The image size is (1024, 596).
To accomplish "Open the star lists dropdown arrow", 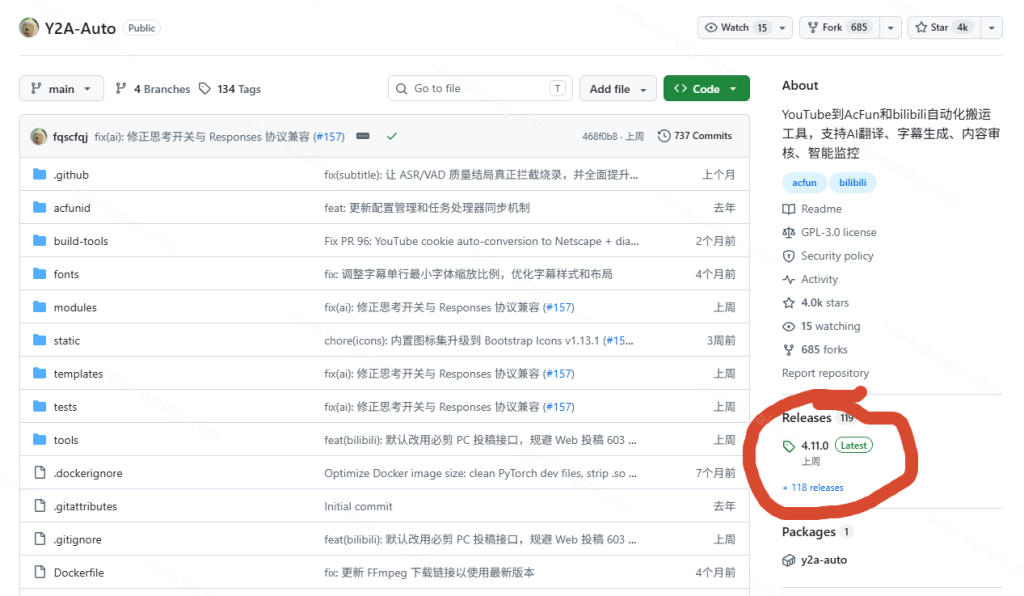I will click(x=991, y=27).
